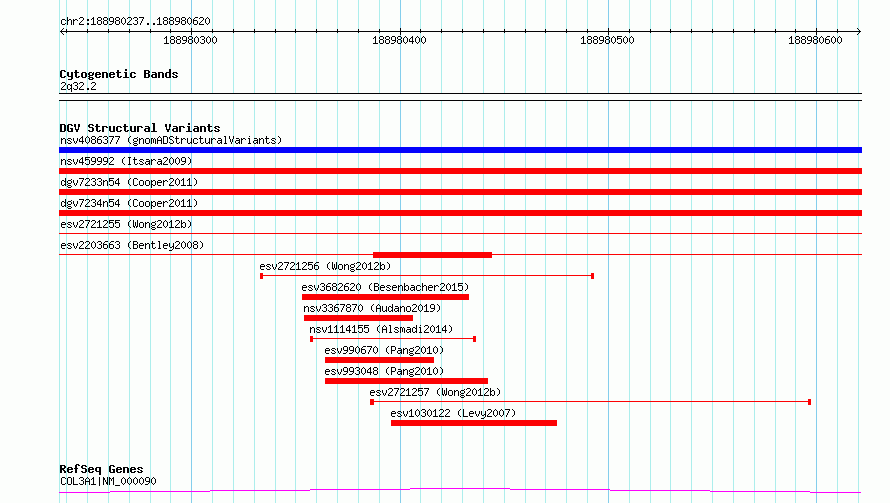The height and width of the screenshot is (503, 890).
Task: Click the esv993048 (Pang2010) label
Action: tap(384, 371)
